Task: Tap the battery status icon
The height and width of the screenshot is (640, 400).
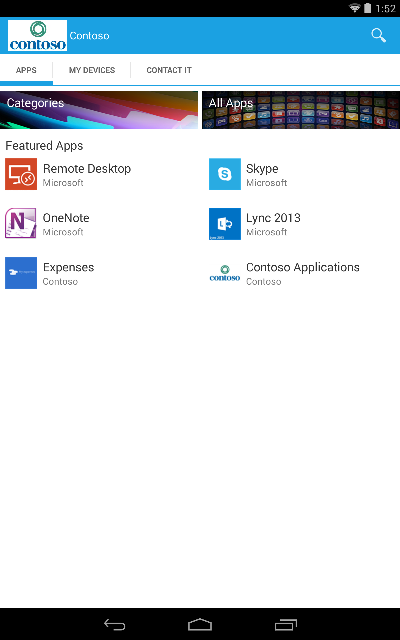Action: coord(367,8)
